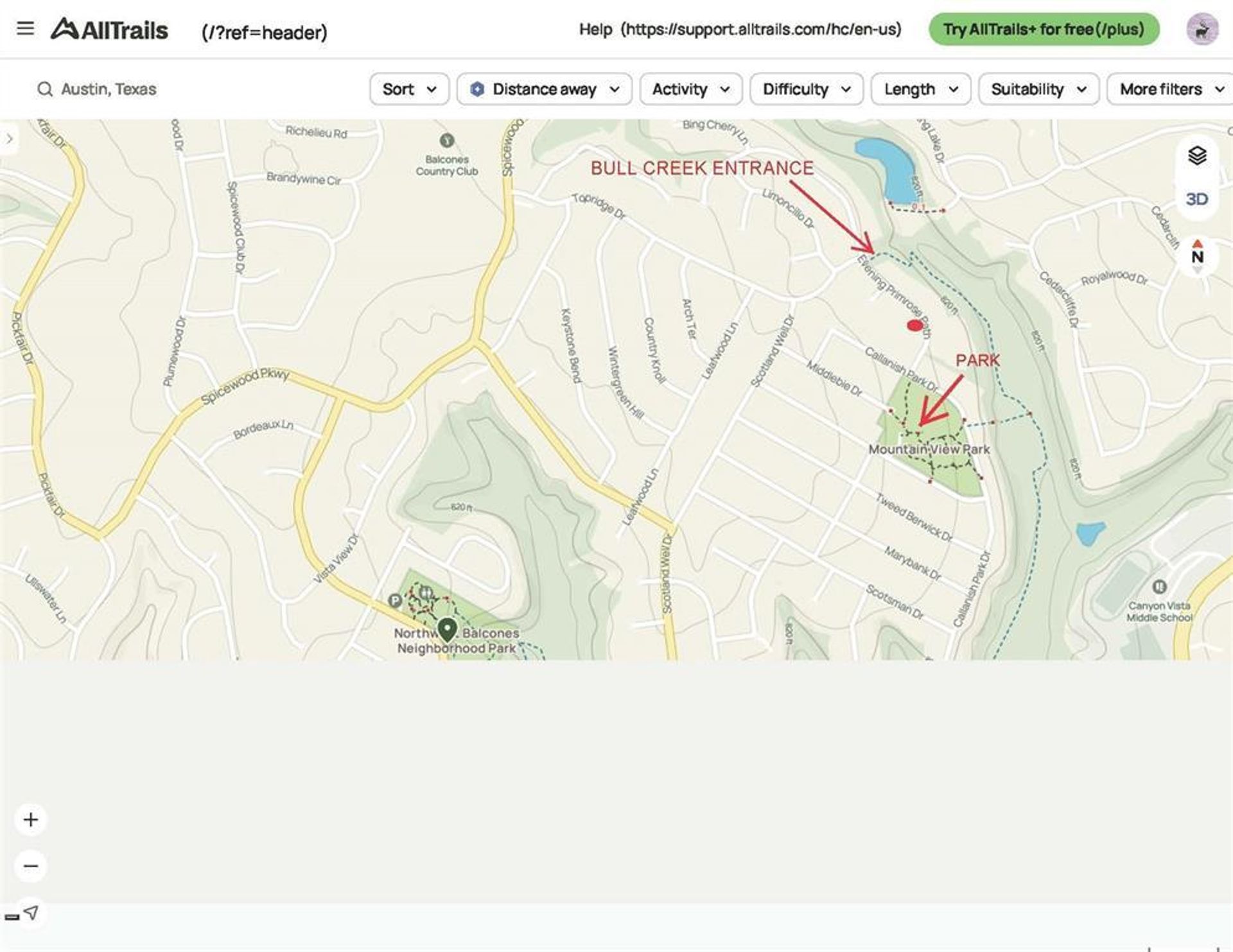Toggle the 3D map view
Image resolution: width=1233 pixels, height=952 pixels.
coord(1197,199)
